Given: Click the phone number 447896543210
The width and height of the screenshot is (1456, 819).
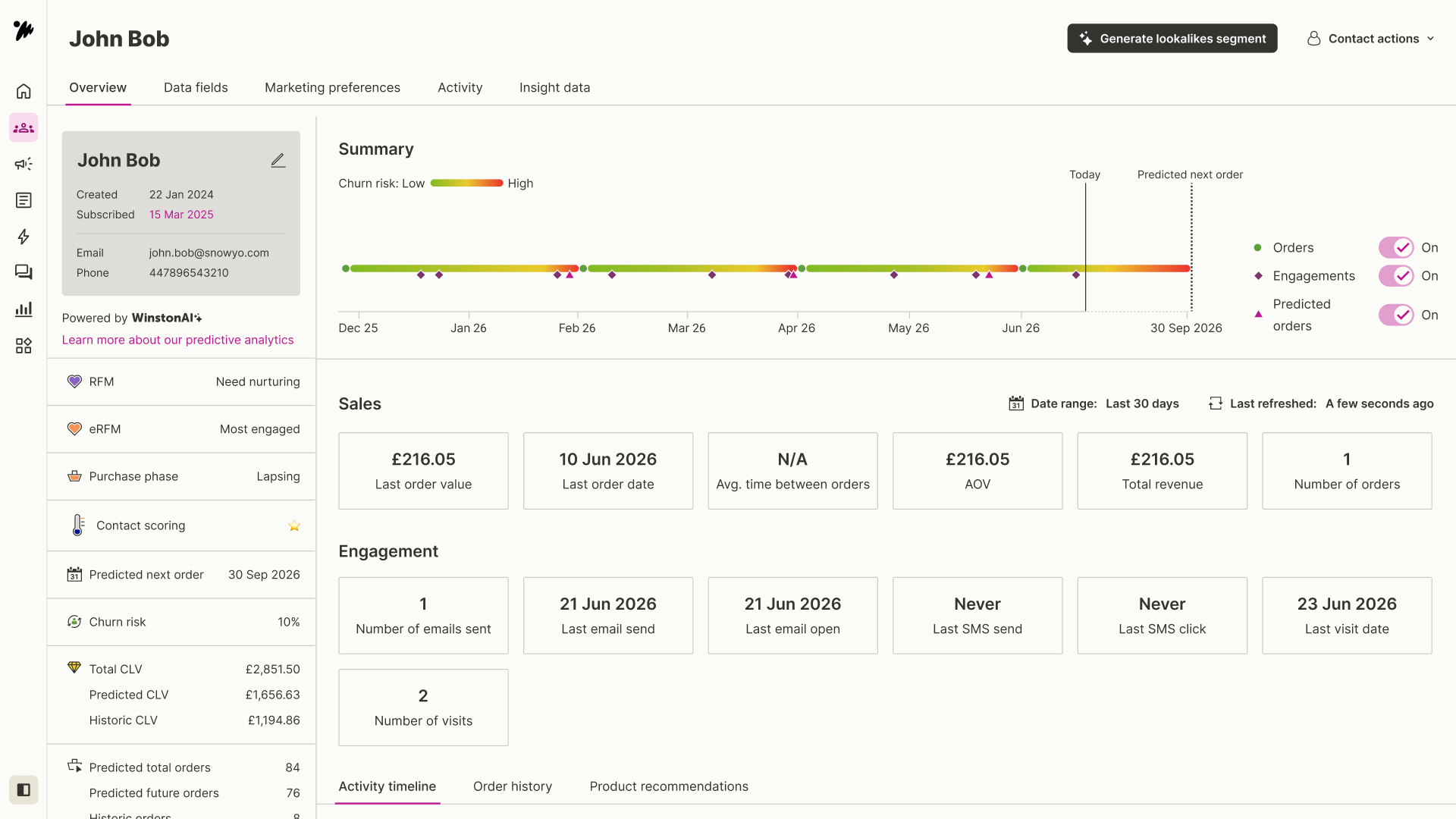Looking at the screenshot, I should [x=189, y=273].
